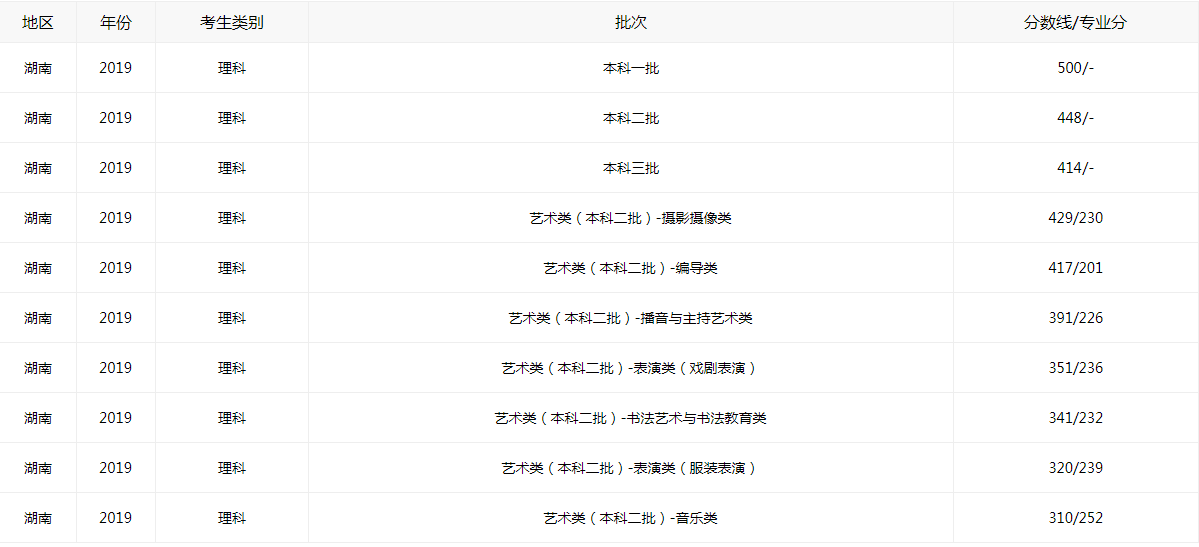Click the 批次 column header
Image resolution: width=1199 pixels, height=547 pixels.
(631, 22)
